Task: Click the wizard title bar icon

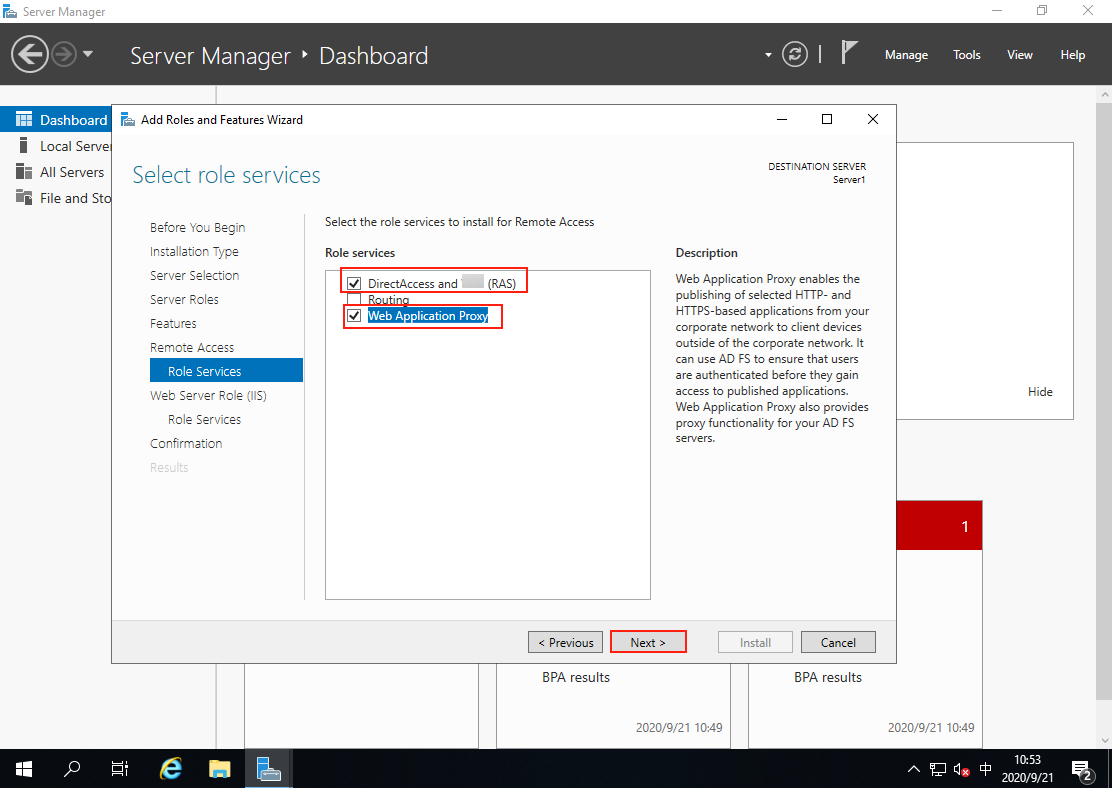Action: tap(128, 119)
